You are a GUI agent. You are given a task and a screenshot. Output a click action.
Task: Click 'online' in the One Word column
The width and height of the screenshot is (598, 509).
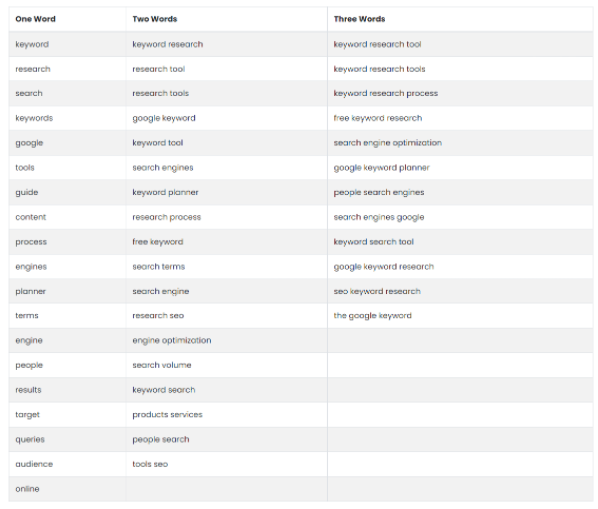point(27,488)
